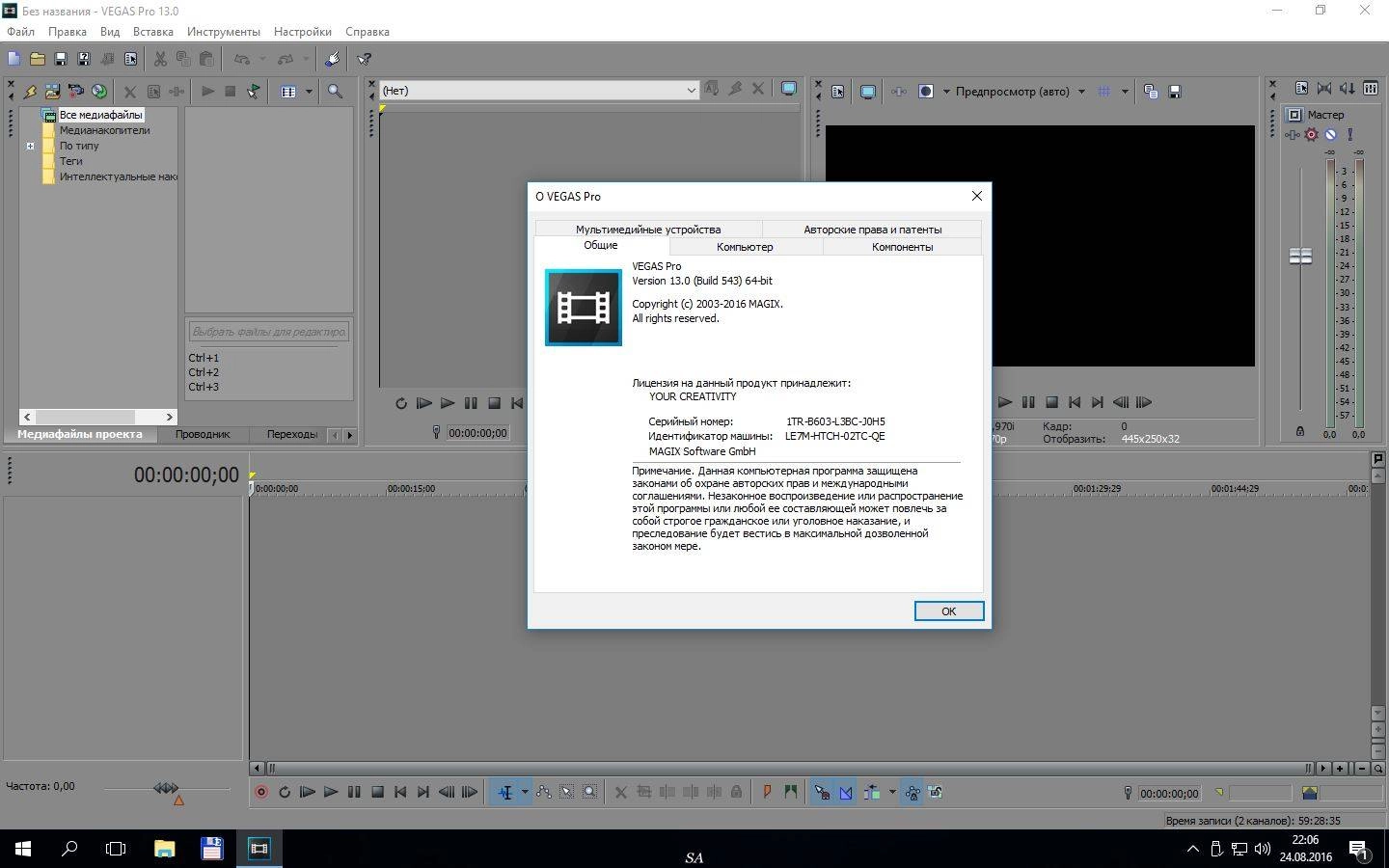Viewport: 1389px width, 868px height.
Task: Switch to the Компьютер tab in About dialog
Action: 745,247
